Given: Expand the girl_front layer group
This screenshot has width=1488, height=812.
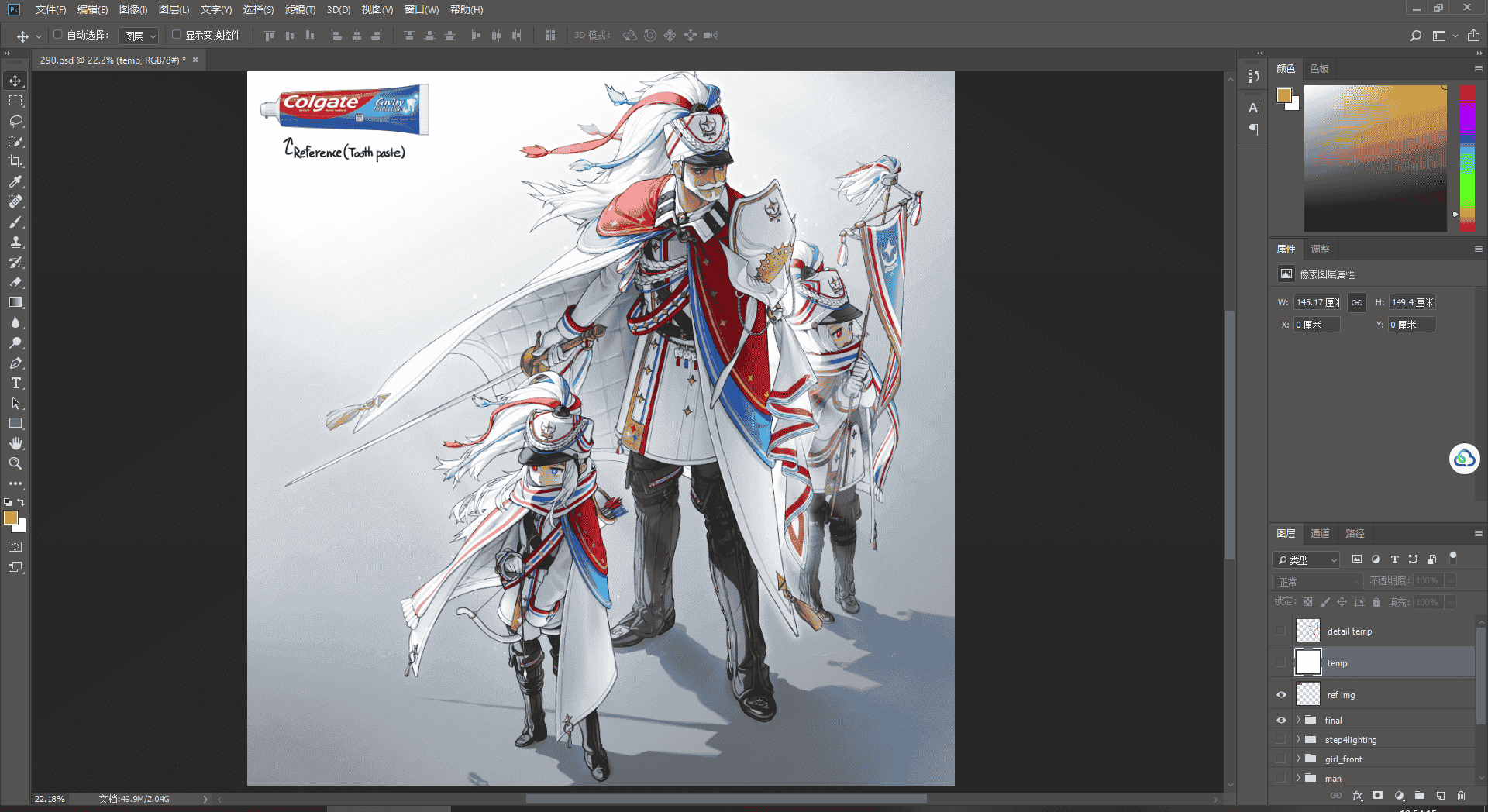Looking at the screenshot, I should point(1298,759).
